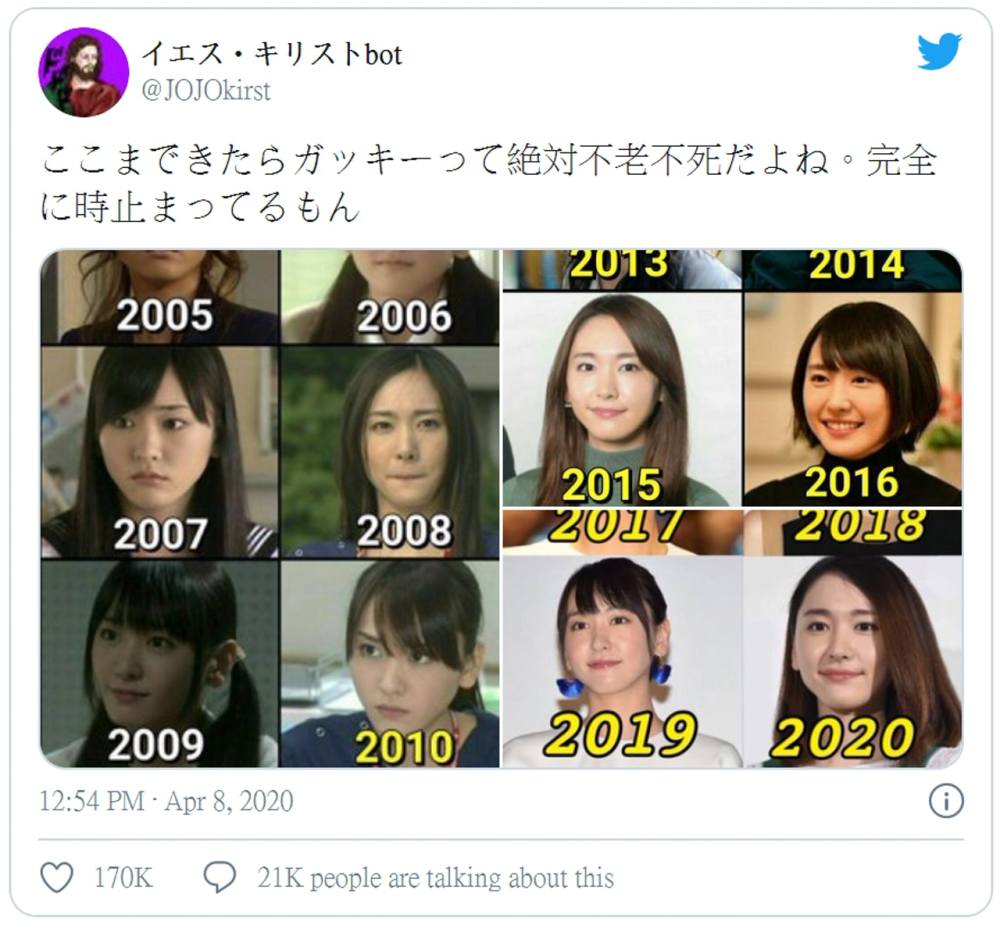Open the tweet info circle icon
The image size is (1000, 925).
[946, 801]
